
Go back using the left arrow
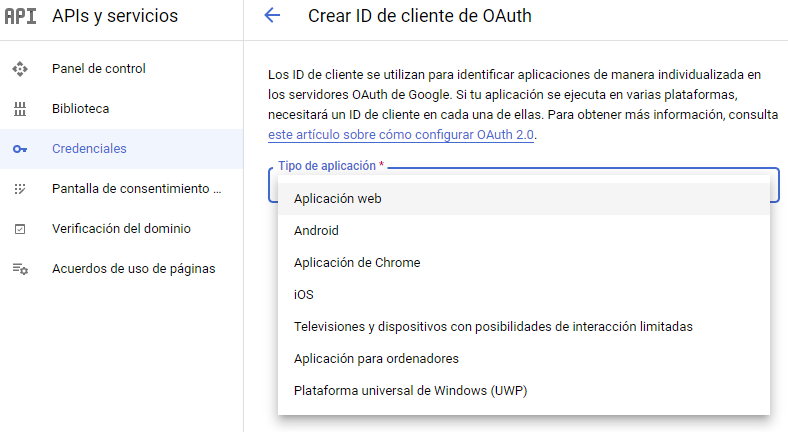tap(271, 15)
